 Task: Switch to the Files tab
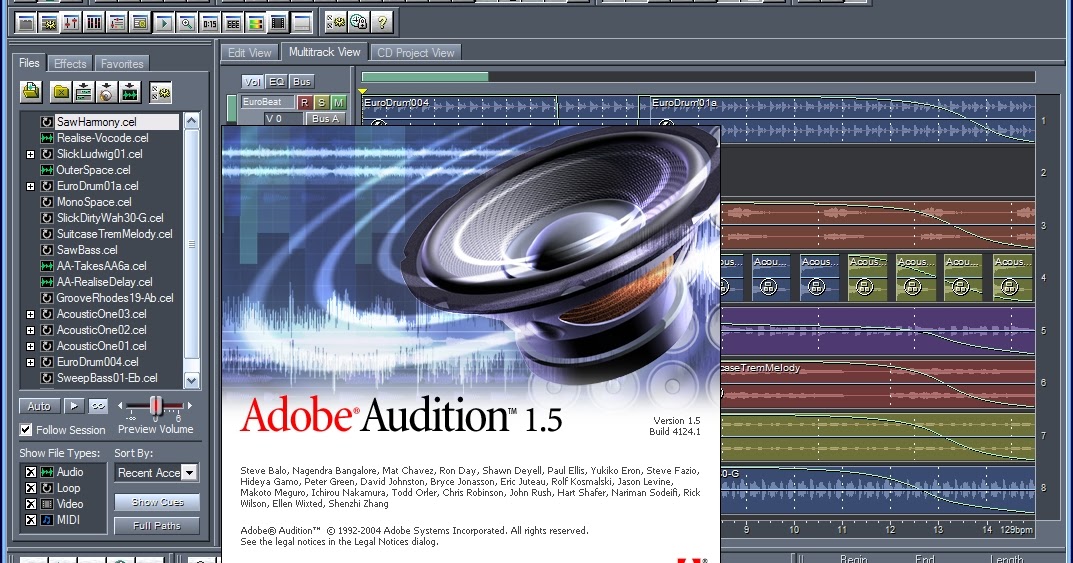click(x=29, y=63)
